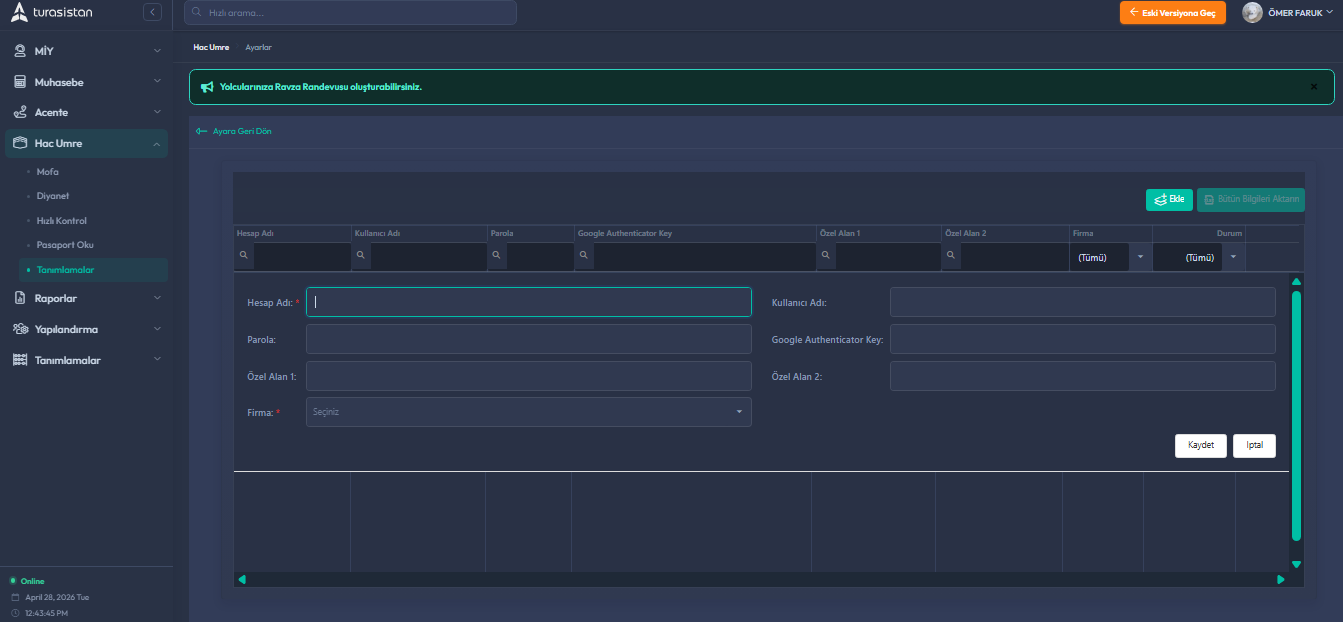This screenshot has width=1343, height=622.
Task: Click the green vertical scrollbar thumb
Action: [x=1296, y=415]
